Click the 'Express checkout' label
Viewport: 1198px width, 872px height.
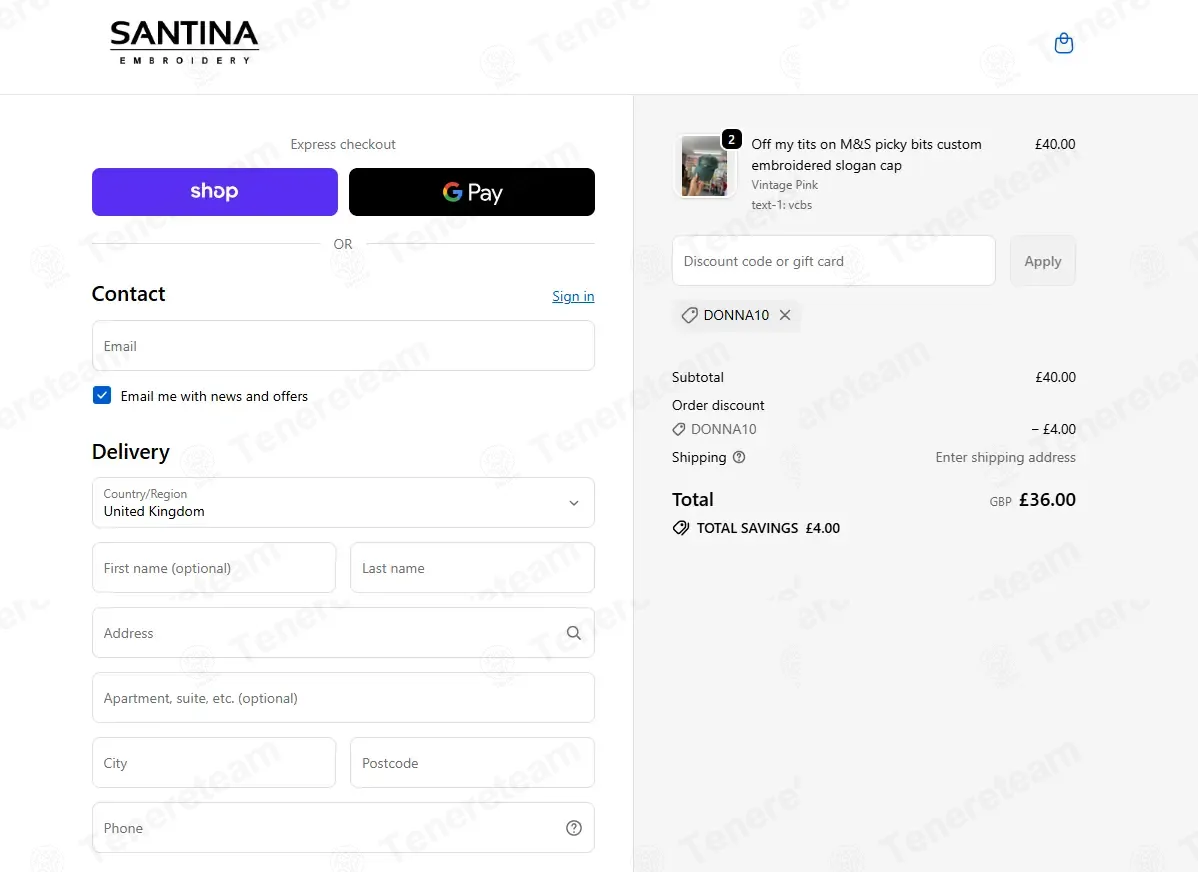coord(343,144)
